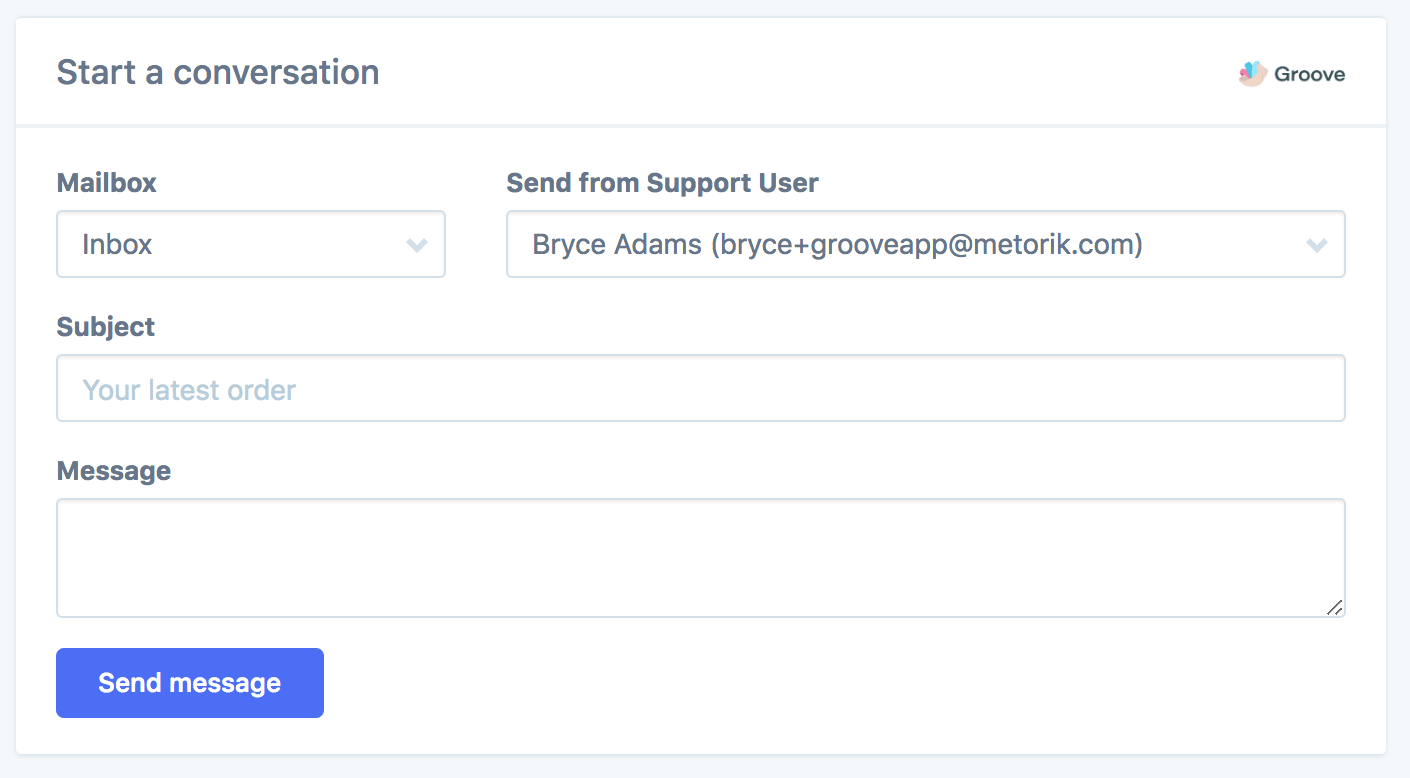Click the Message field label

(x=114, y=471)
